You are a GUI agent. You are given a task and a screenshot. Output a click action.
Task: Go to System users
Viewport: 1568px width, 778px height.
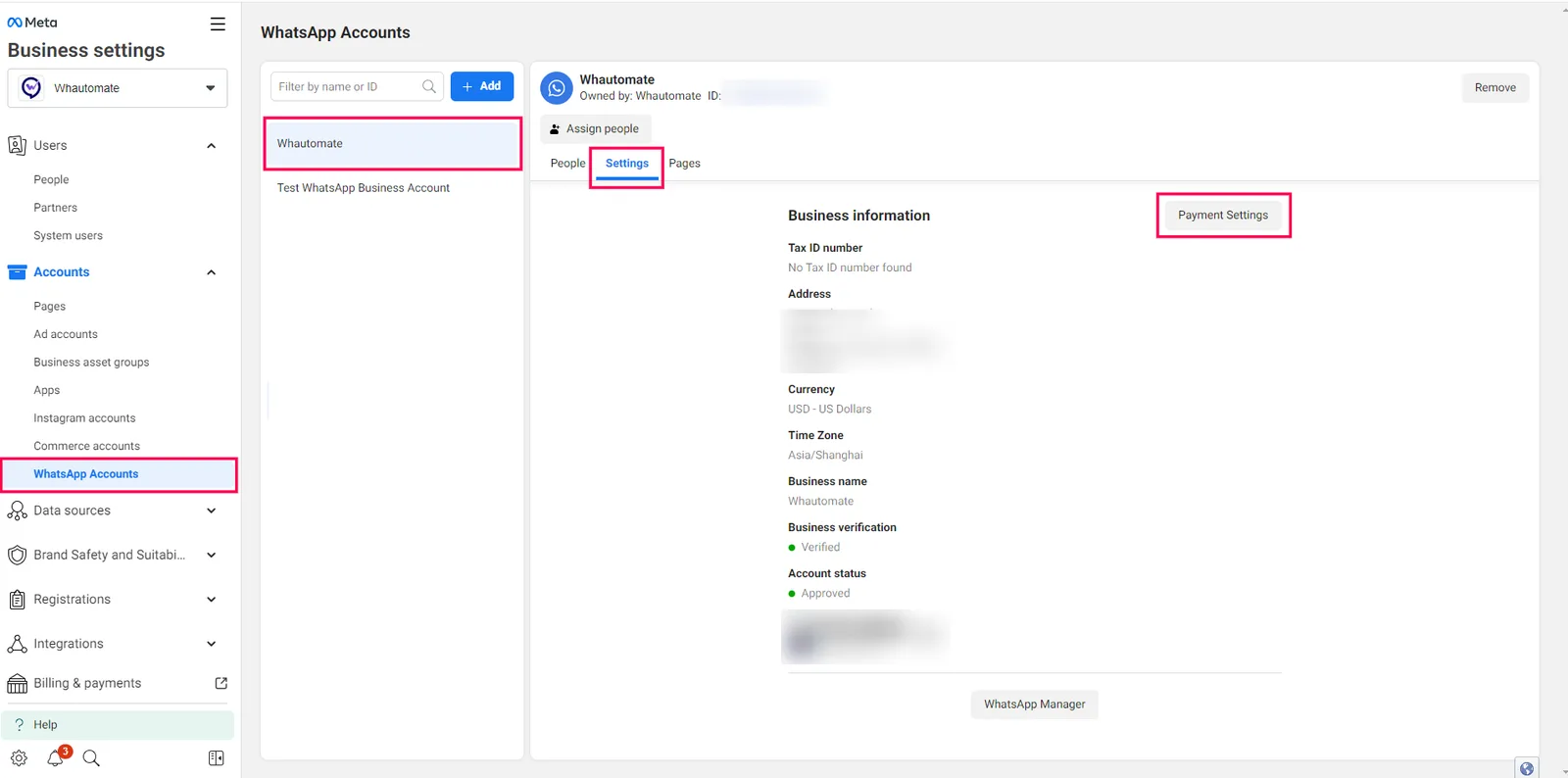[69, 236]
